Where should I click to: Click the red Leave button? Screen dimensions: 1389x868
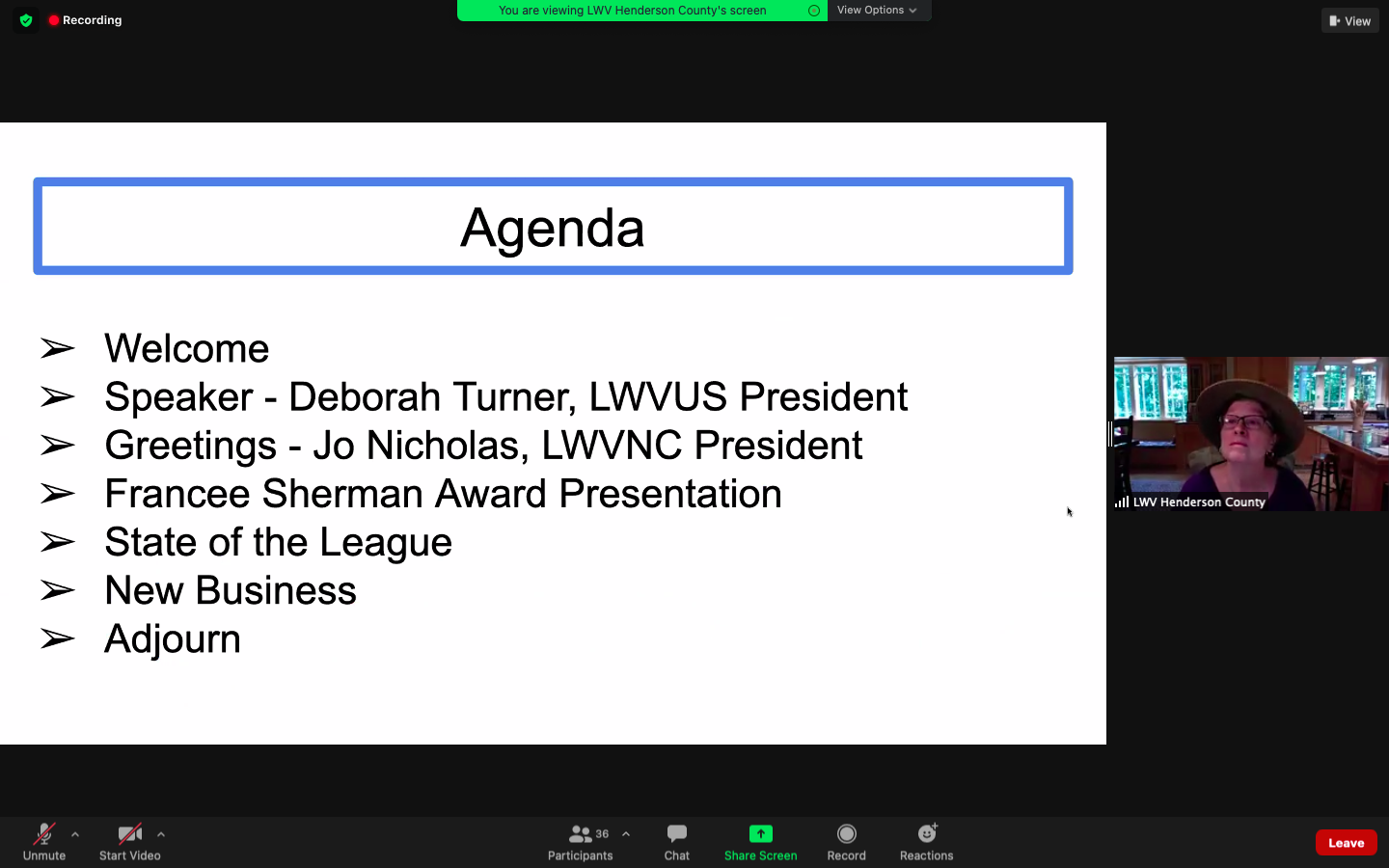coord(1347,843)
